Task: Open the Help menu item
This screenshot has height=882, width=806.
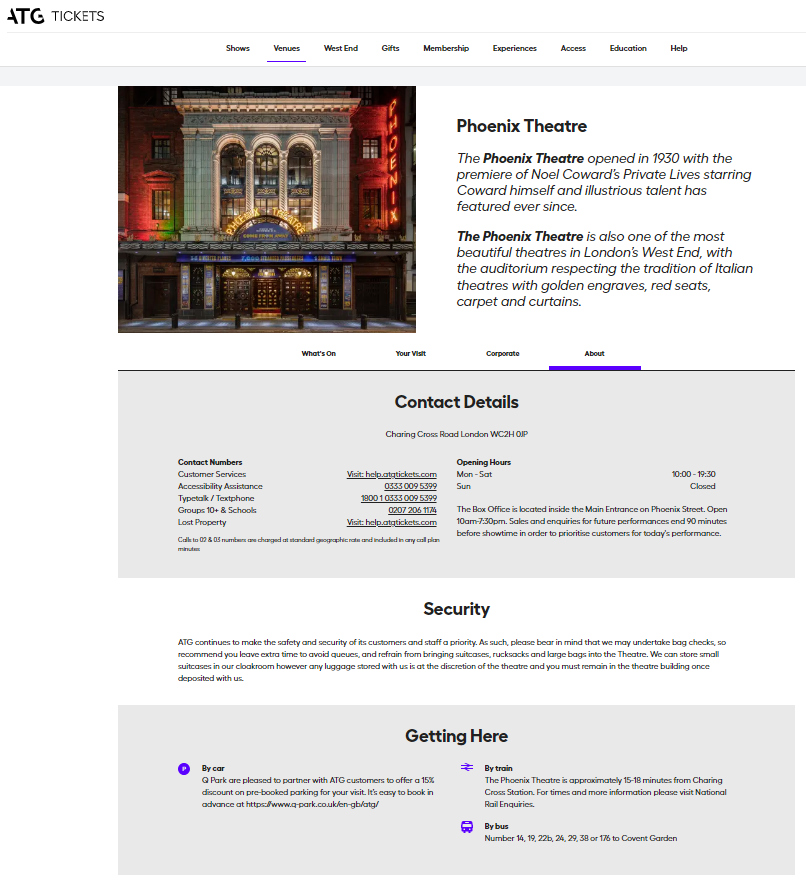Action: pos(679,48)
